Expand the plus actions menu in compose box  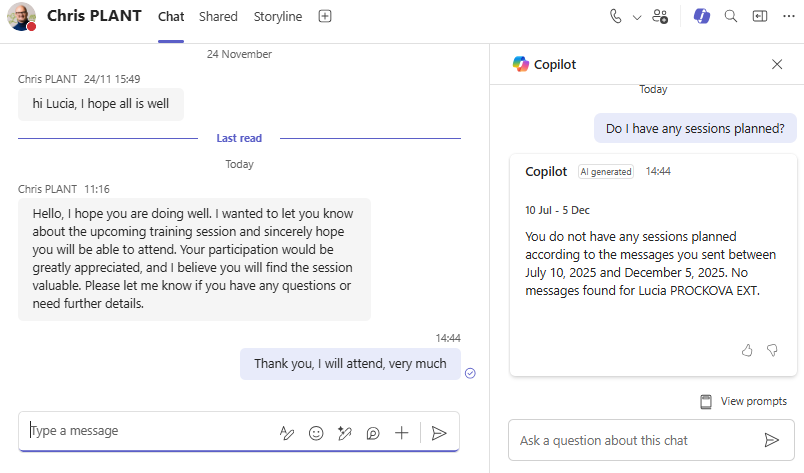click(x=402, y=433)
